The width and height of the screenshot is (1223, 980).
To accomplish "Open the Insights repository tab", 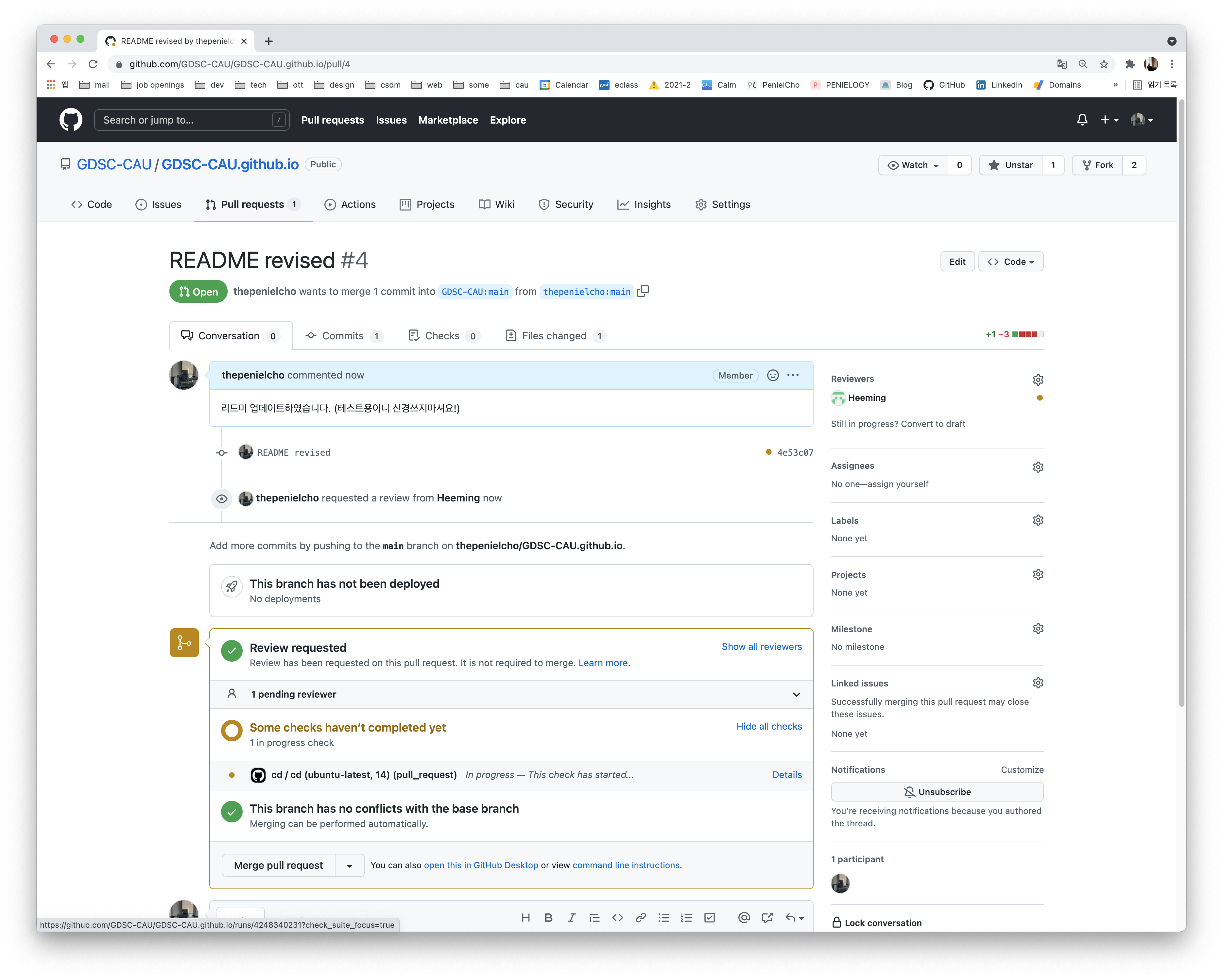I will (x=644, y=204).
